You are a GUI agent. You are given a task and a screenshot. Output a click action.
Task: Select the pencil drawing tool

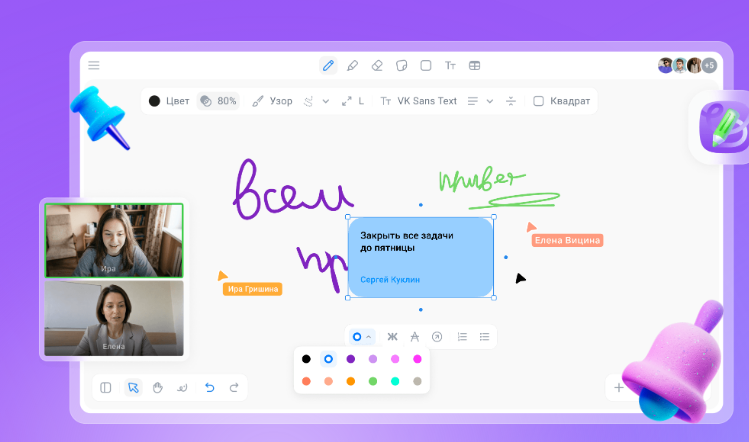[x=328, y=65]
